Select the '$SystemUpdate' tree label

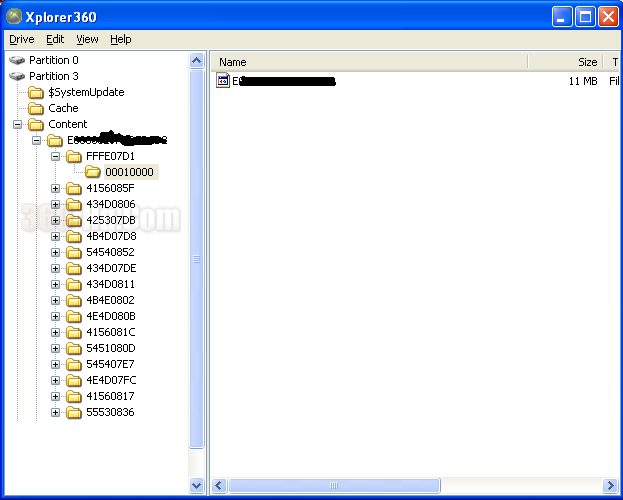(x=86, y=92)
